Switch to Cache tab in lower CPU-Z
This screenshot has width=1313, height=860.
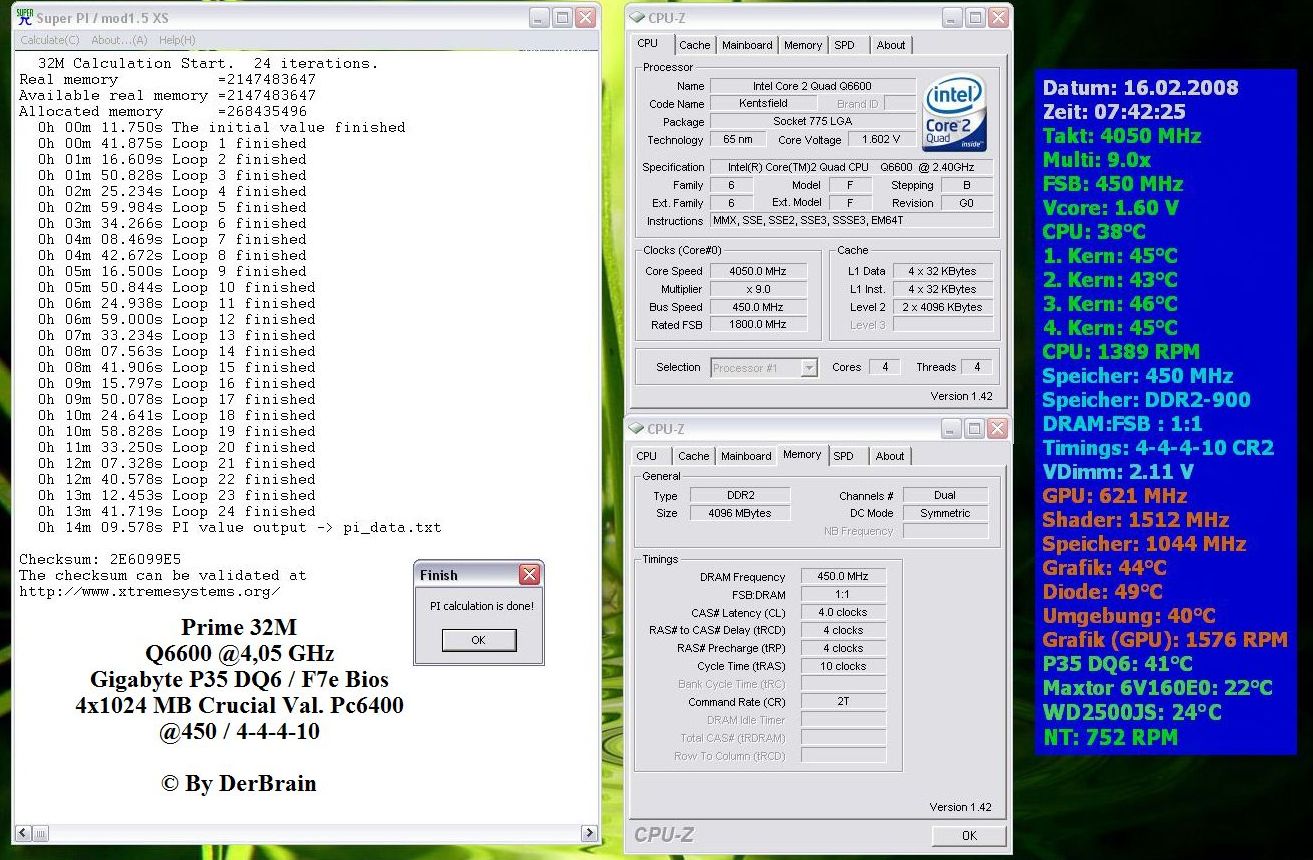(x=693, y=456)
